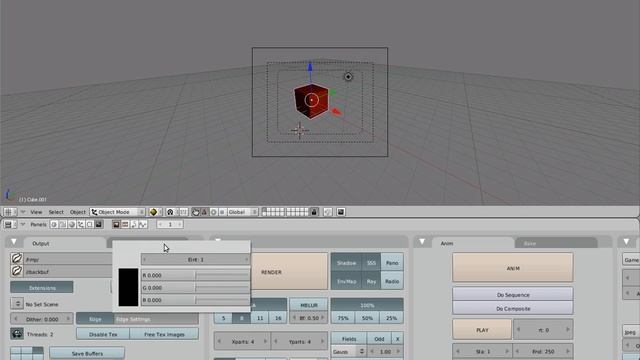Select the Anim/playback sub-context icon
This screenshot has height=360, width=640.
click(x=134, y=224)
